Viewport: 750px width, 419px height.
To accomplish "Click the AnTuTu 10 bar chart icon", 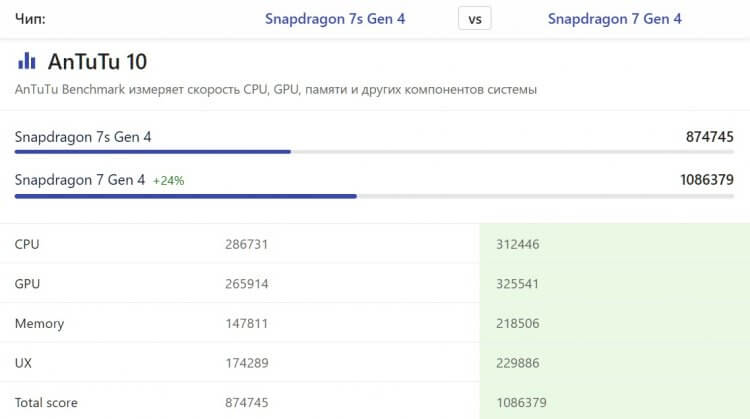I will coord(27,61).
